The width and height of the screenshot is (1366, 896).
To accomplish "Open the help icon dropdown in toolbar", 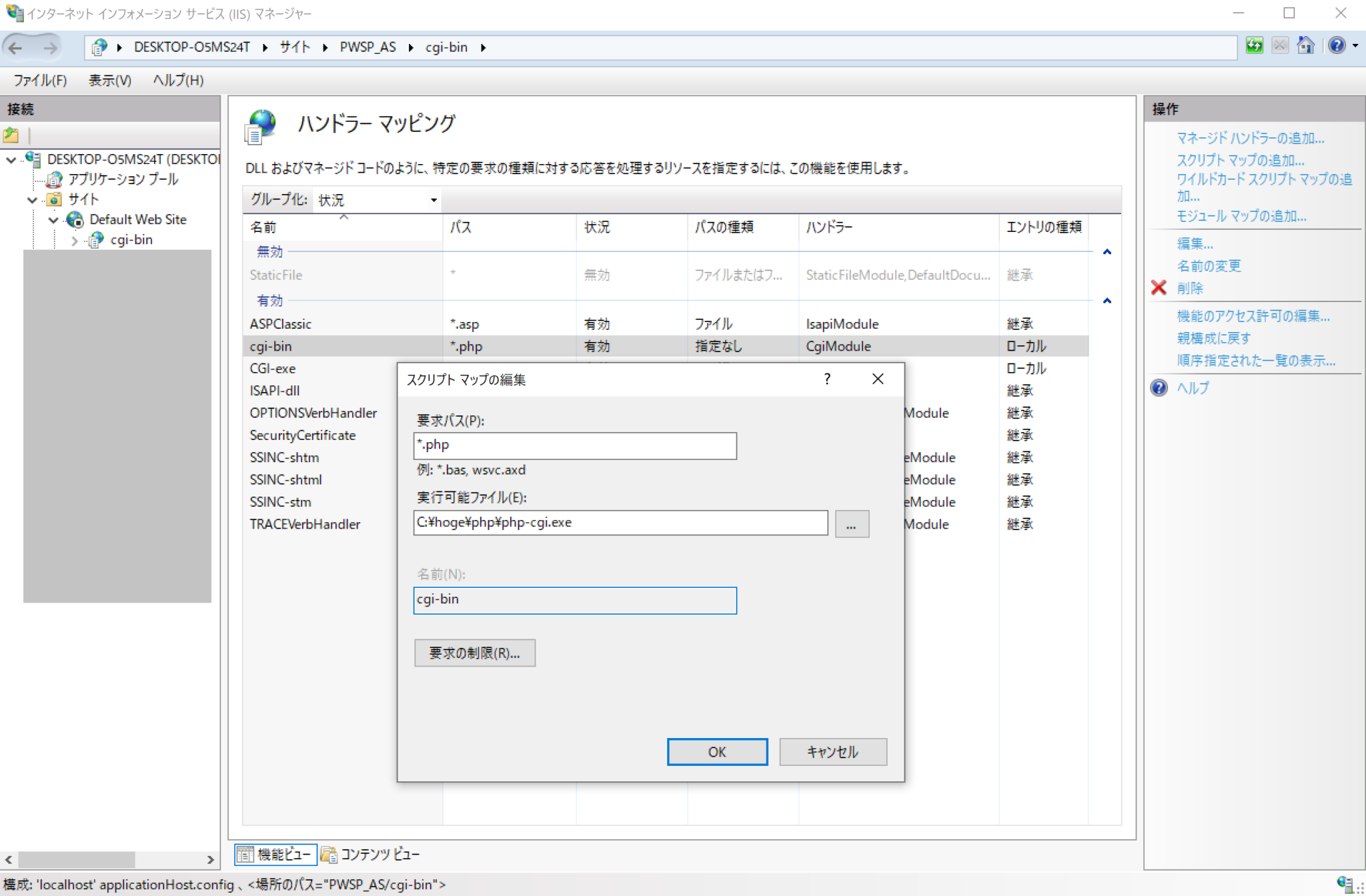I will pyautogui.click(x=1355, y=47).
